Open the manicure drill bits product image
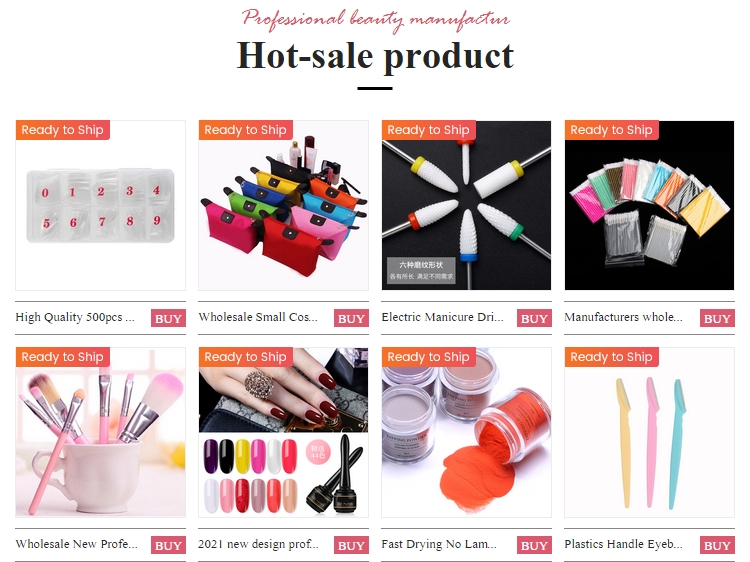This screenshot has height=562, width=750. click(466, 205)
